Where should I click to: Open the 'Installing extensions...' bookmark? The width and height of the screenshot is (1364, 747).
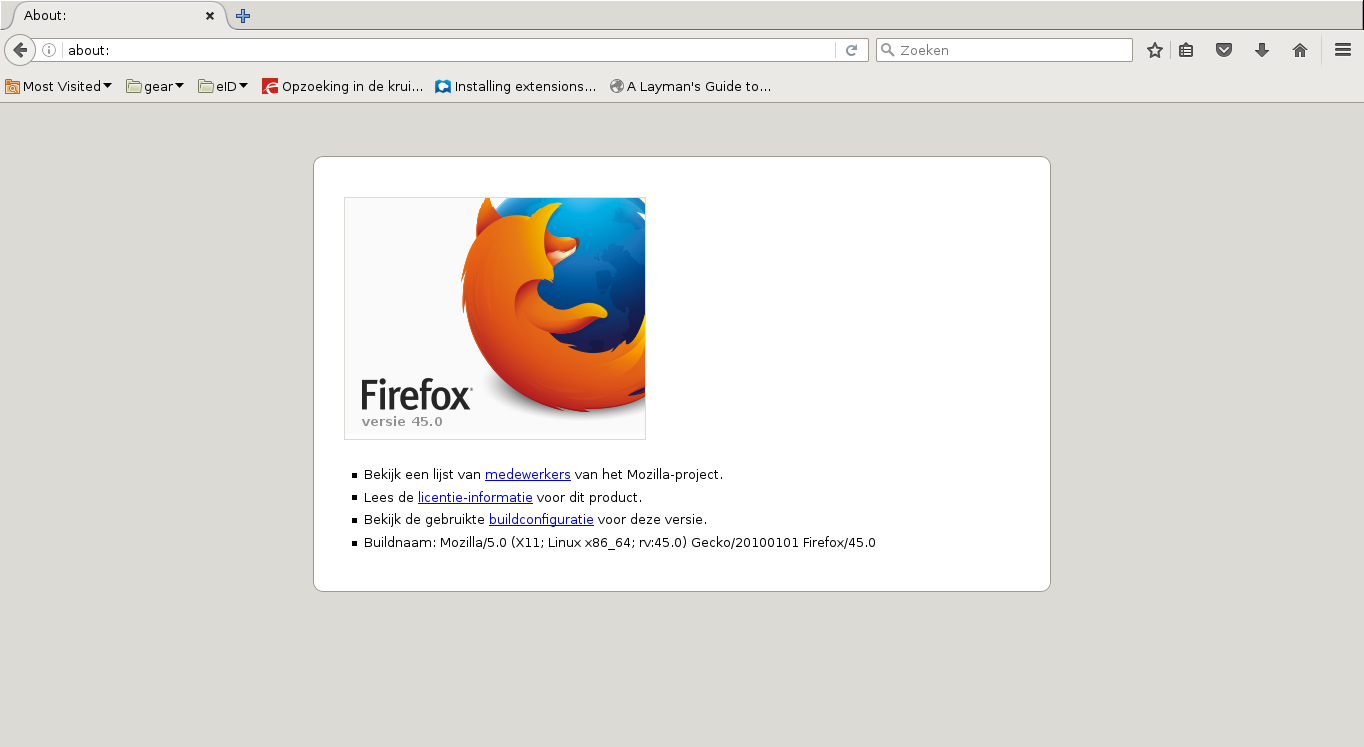coord(516,86)
